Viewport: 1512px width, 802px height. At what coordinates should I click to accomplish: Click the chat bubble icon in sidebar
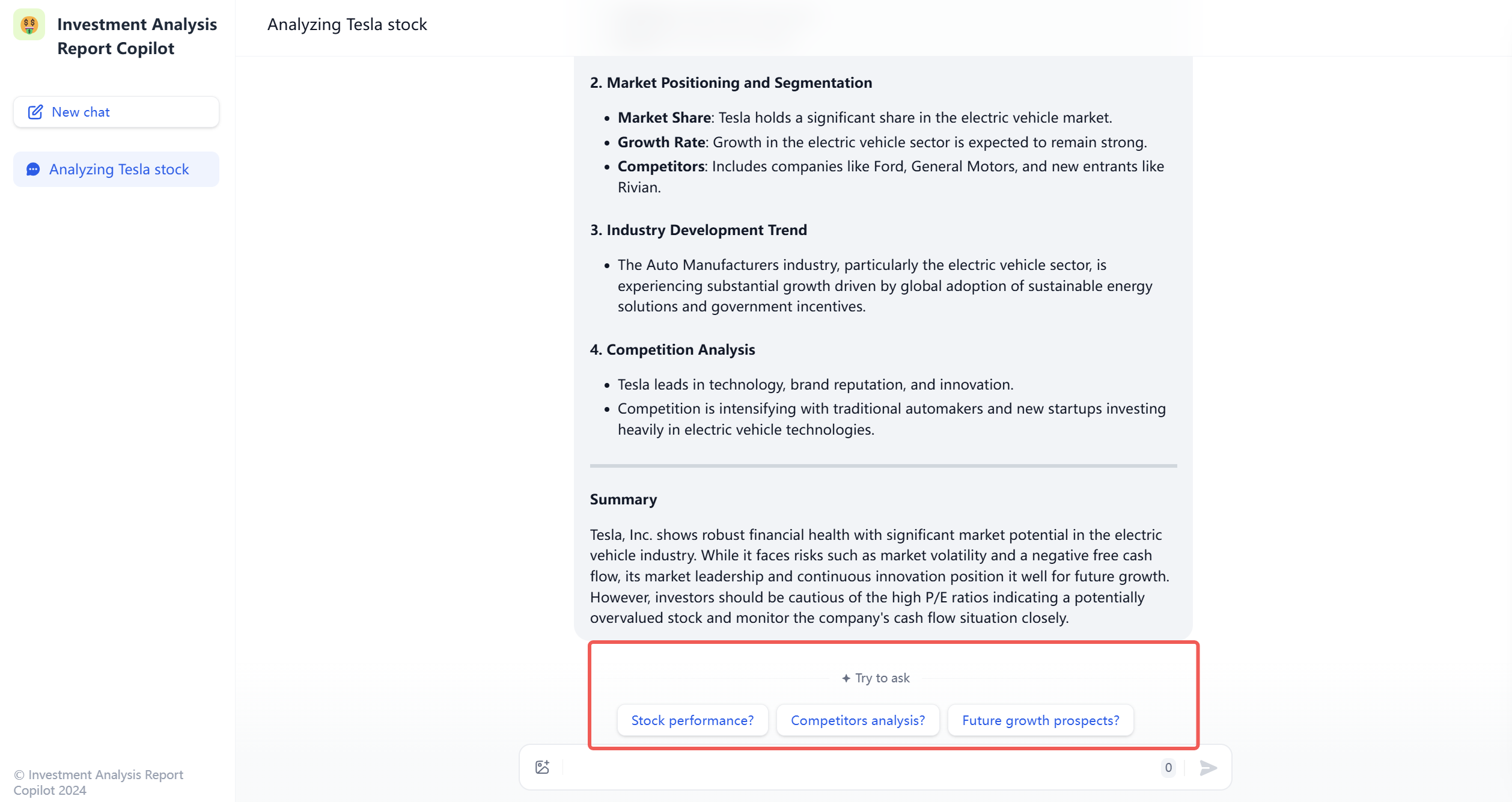pyautogui.click(x=34, y=170)
